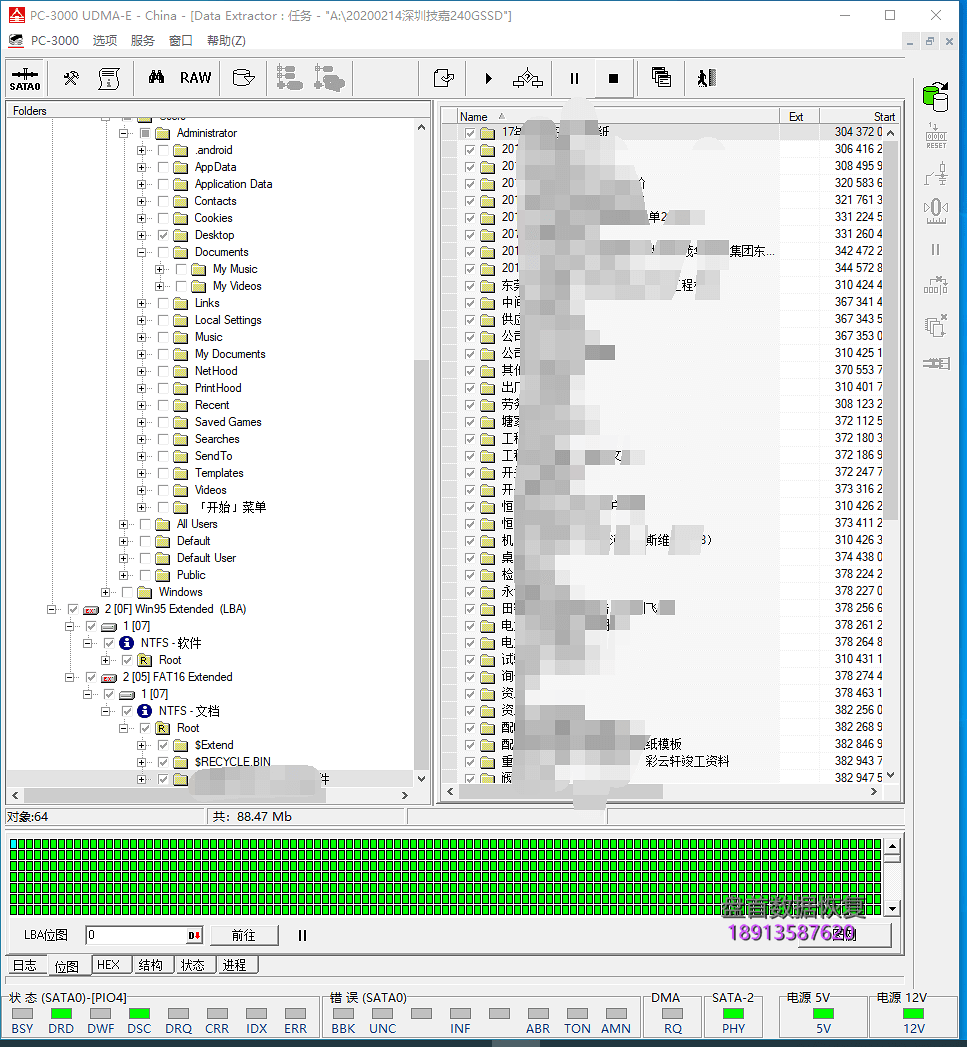Click the checkmark task document icon

coord(443,79)
